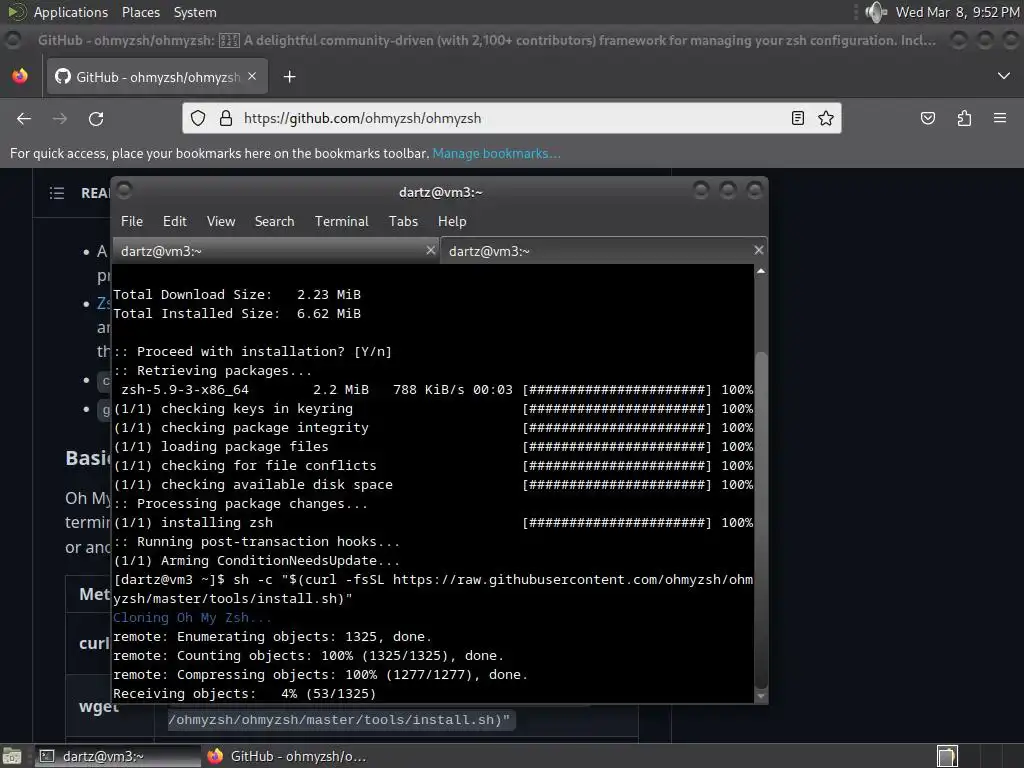Click the show desktop icon in taskbar
The height and width of the screenshot is (768, 1024).
[12, 756]
